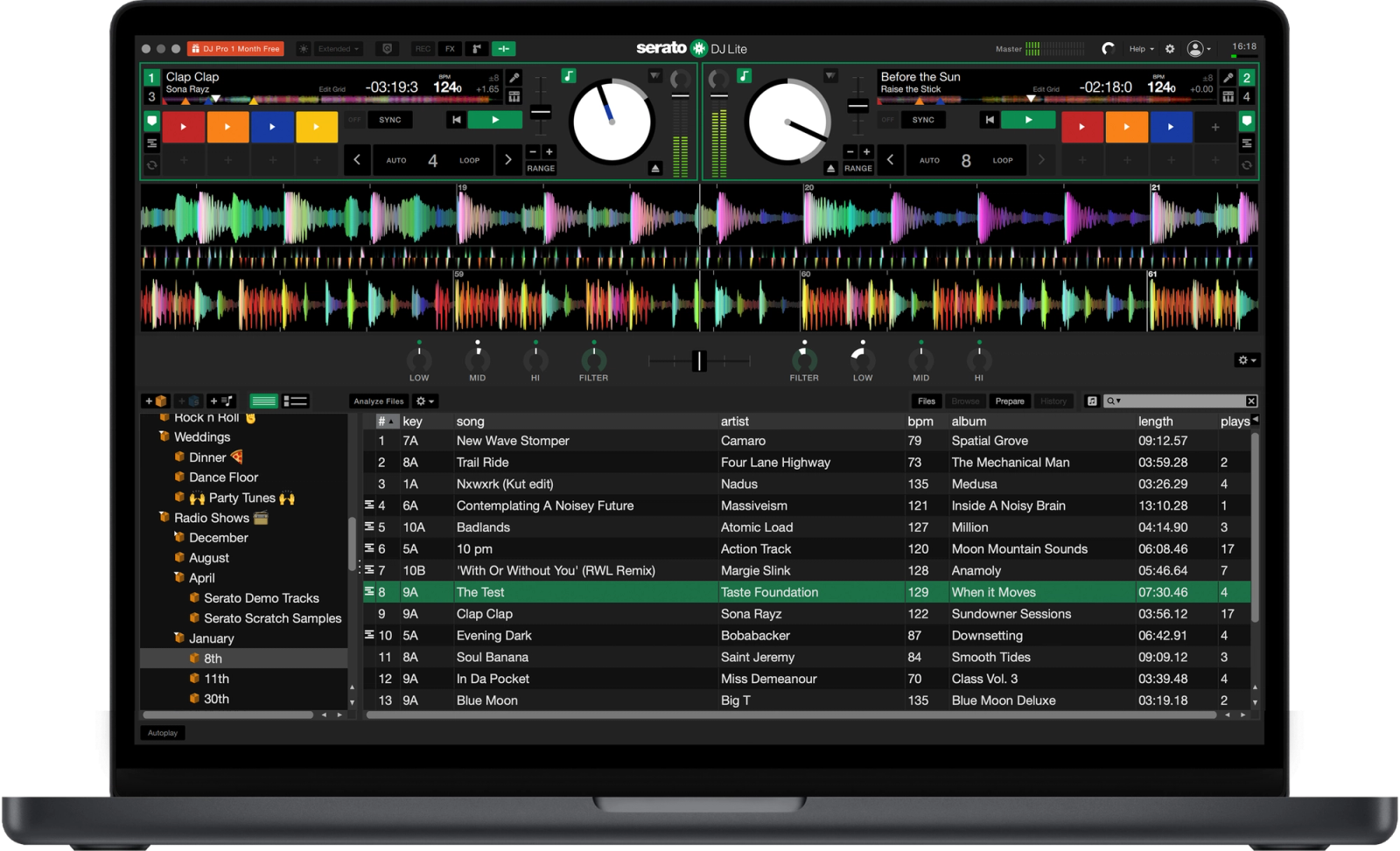Switch library to simple list view
This screenshot has width=1400, height=851.
point(263,401)
